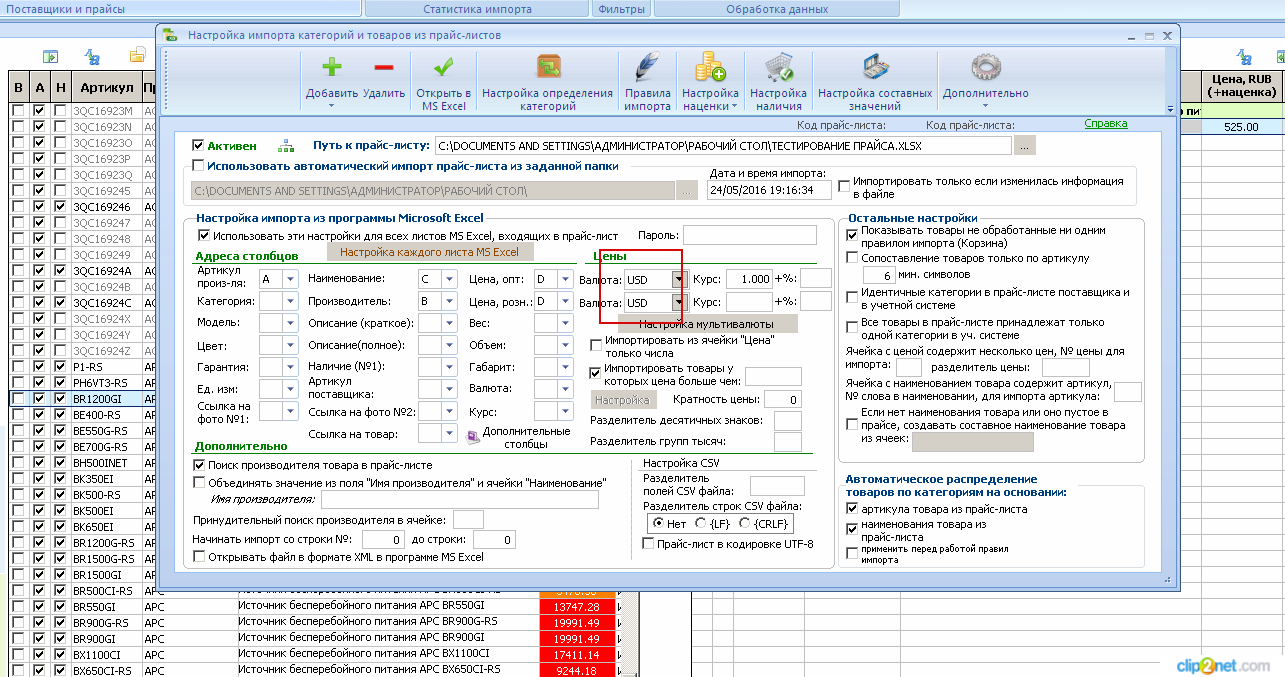Viewport: 1285px width, 677px height.
Task: Open Настройка наценки coins icon
Action: point(710,69)
